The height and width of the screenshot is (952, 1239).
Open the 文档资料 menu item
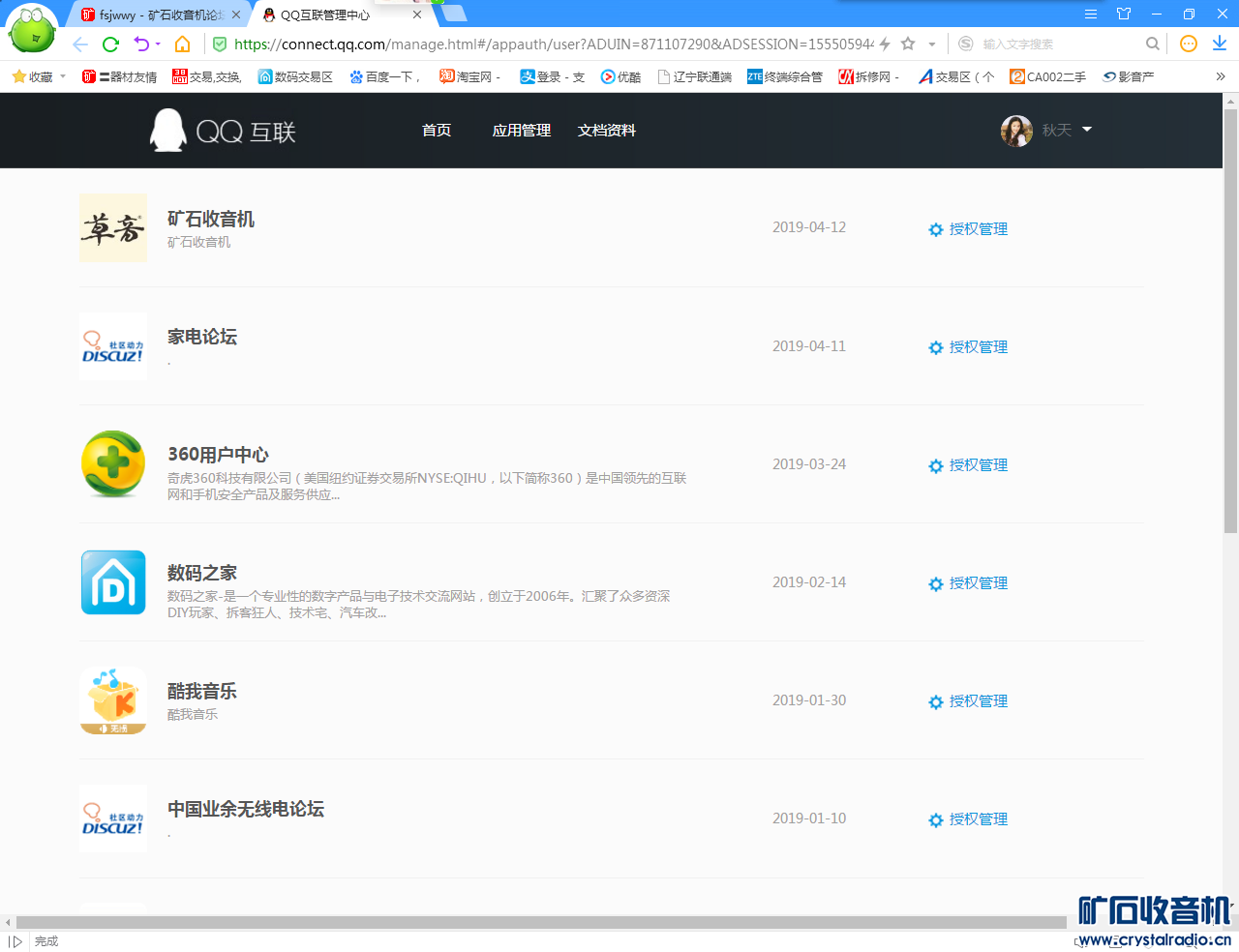click(x=606, y=131)
